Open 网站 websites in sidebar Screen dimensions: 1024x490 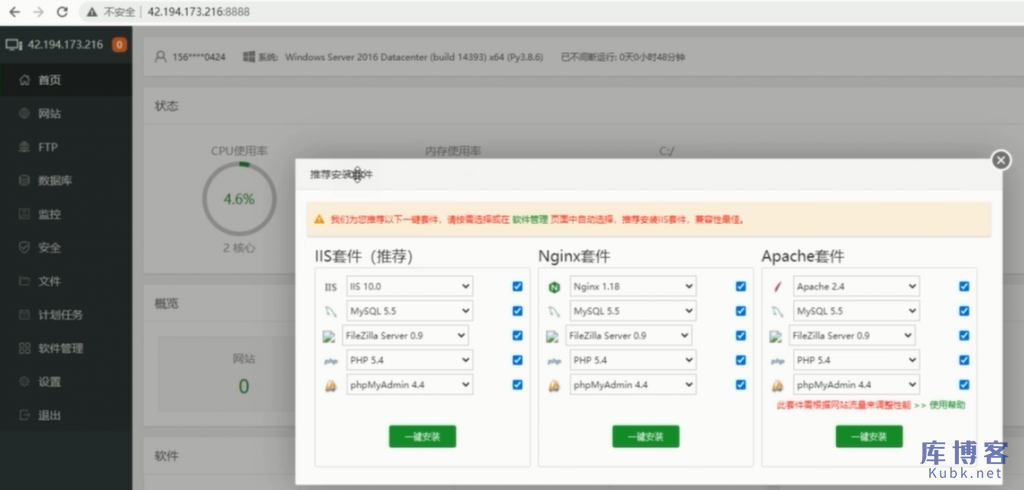click(66, 114)
